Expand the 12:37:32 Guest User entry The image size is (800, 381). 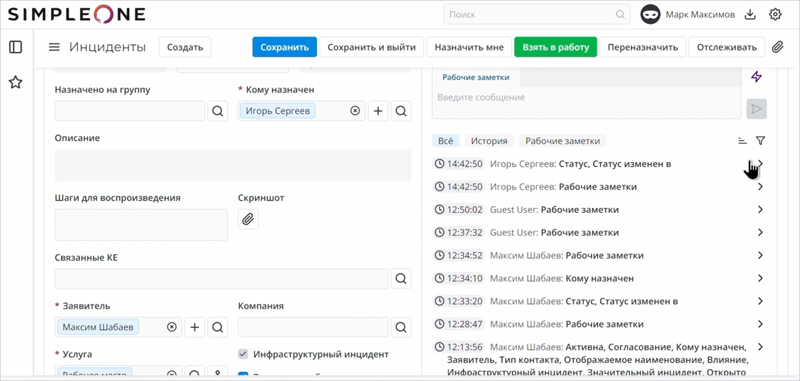(x=760, y=233)
